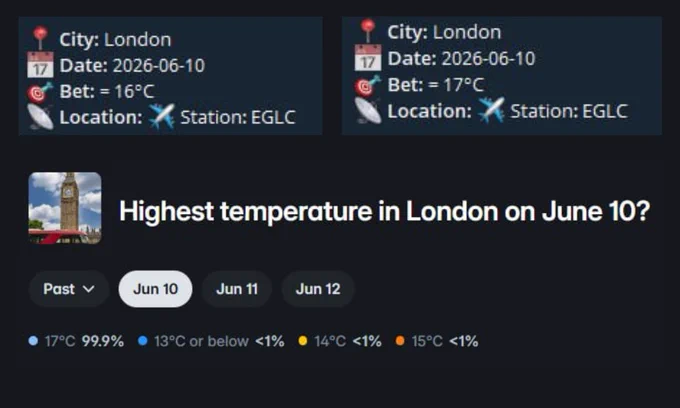Click the dart target icon beside 16°C bet

pos(40,91)
